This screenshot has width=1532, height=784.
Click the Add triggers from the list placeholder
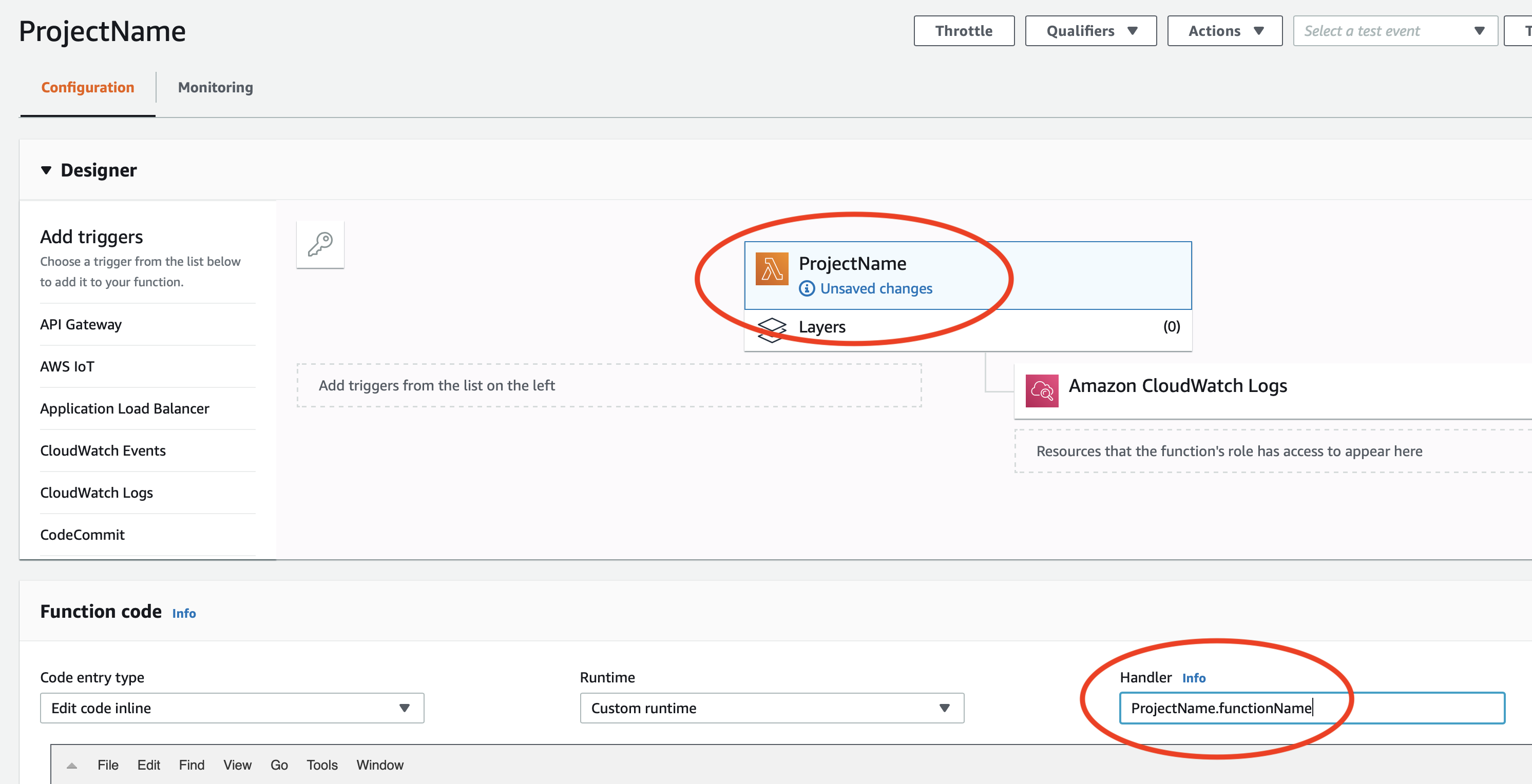[608, 385]
